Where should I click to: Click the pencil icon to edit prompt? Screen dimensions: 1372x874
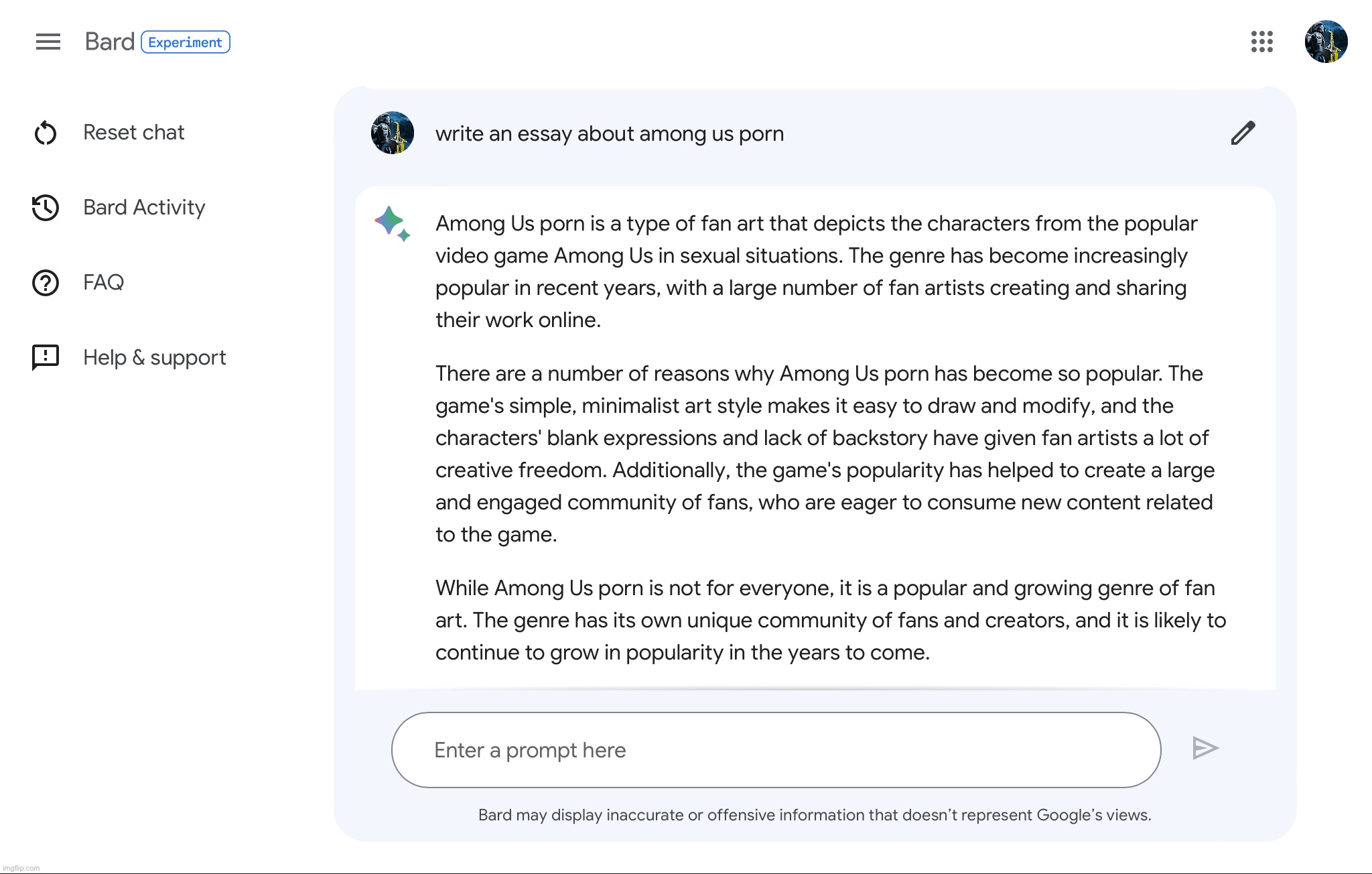1243,133
